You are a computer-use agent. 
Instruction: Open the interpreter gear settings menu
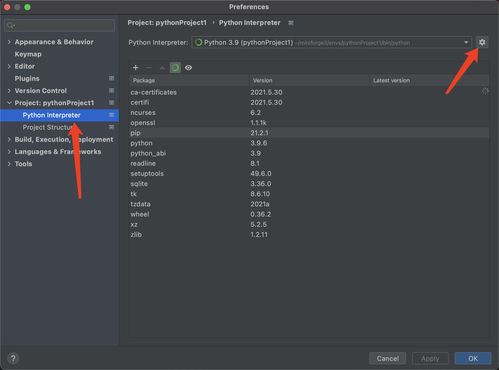click(482, 42)
